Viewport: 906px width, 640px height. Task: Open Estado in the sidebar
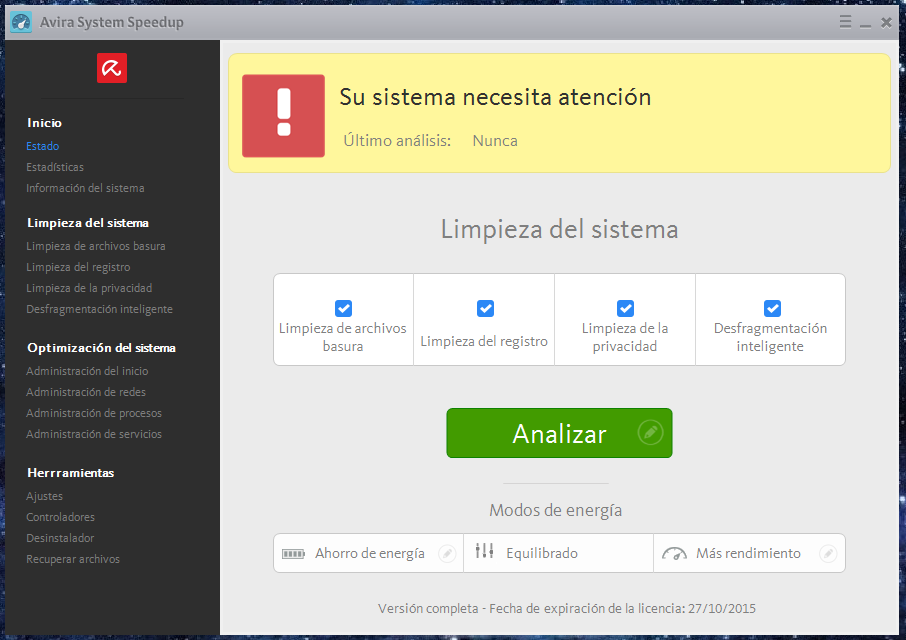click(43, 146)
